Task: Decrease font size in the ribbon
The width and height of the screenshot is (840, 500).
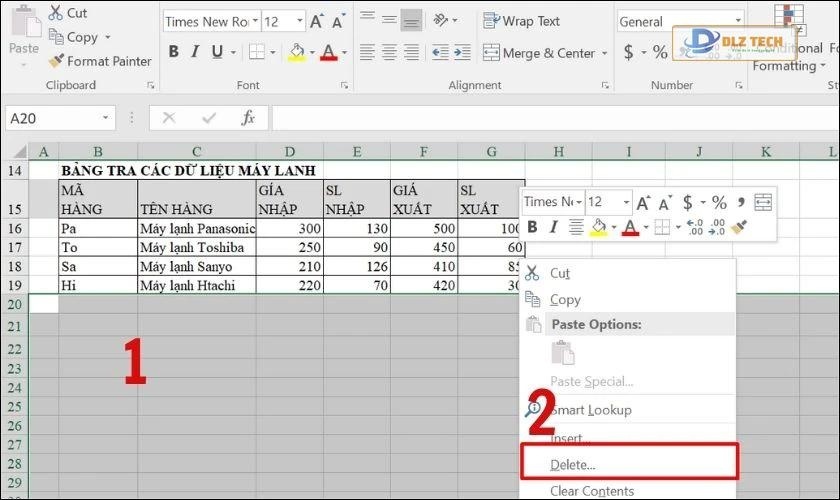Action: point(338,21)
